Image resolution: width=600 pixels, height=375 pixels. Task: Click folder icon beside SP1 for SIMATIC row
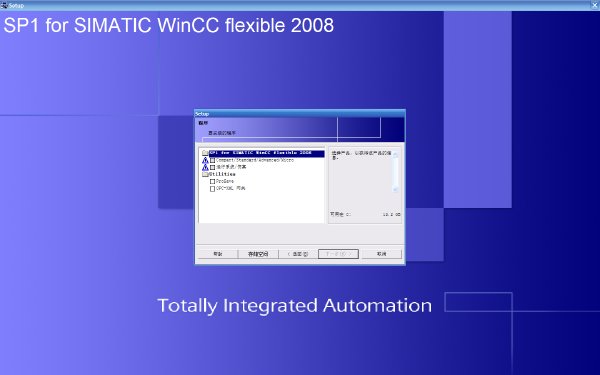(205, 153)
